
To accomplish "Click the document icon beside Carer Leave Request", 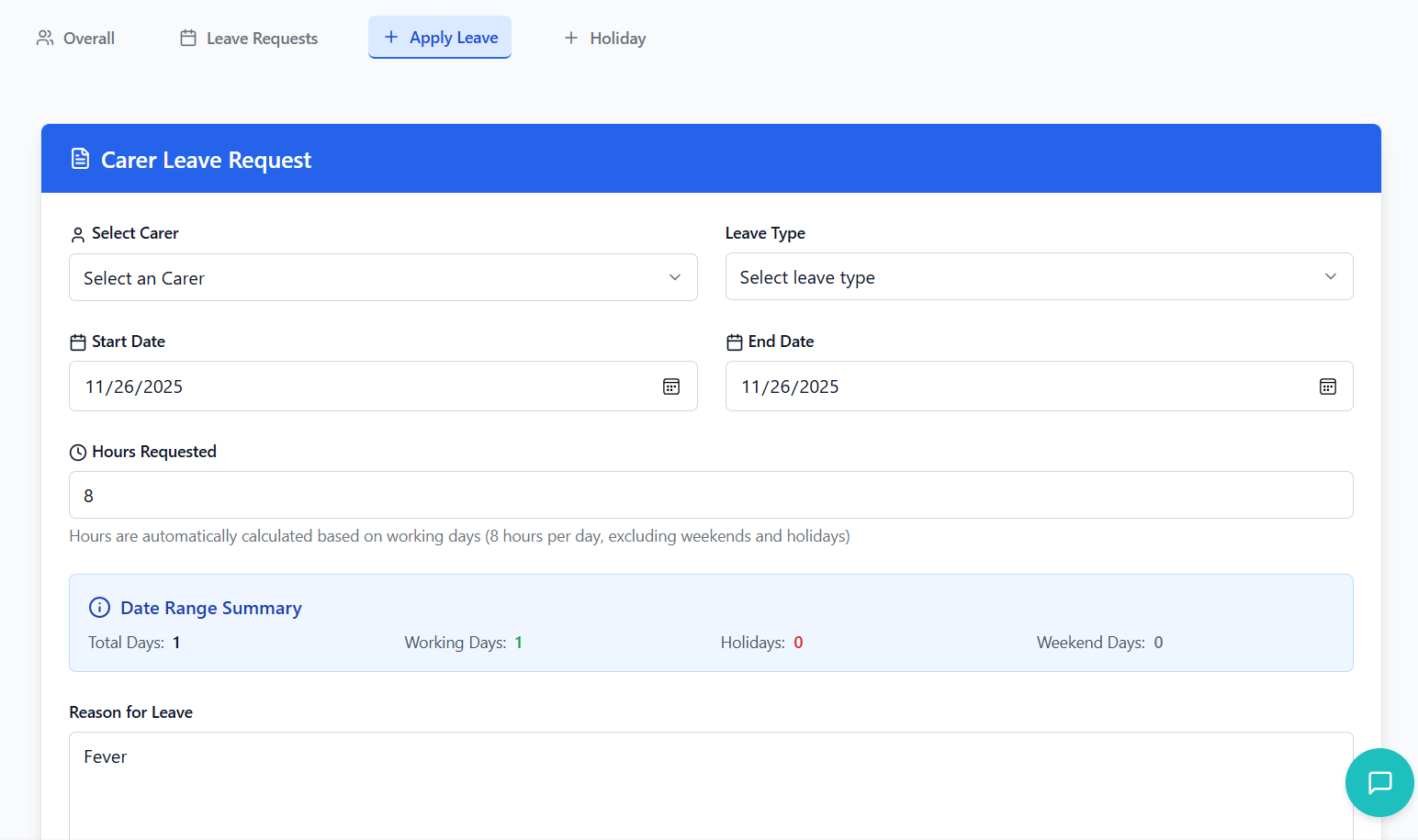I will point(81,160).
